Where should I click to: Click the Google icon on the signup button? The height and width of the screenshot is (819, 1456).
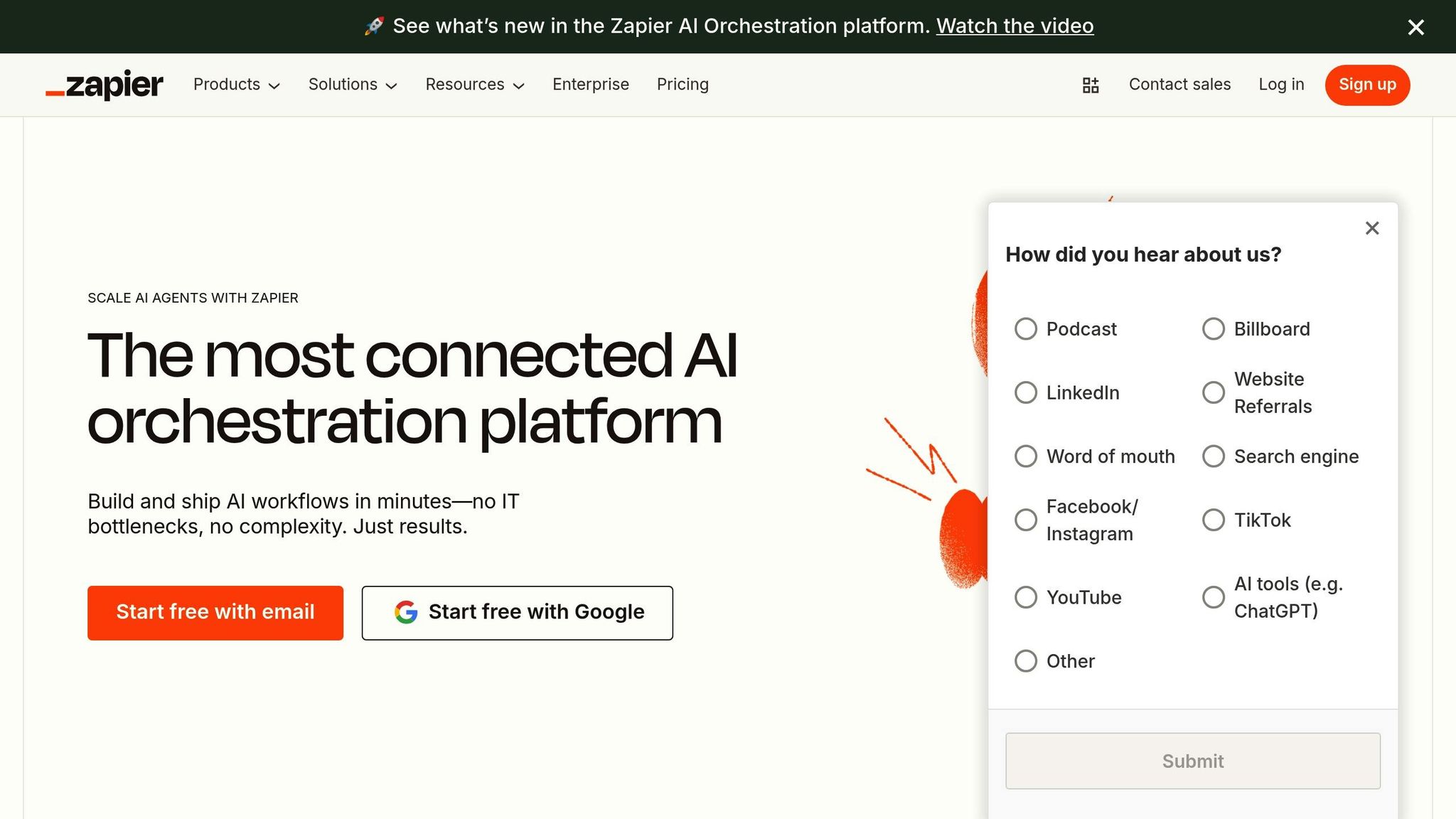(x=405, y=612)
